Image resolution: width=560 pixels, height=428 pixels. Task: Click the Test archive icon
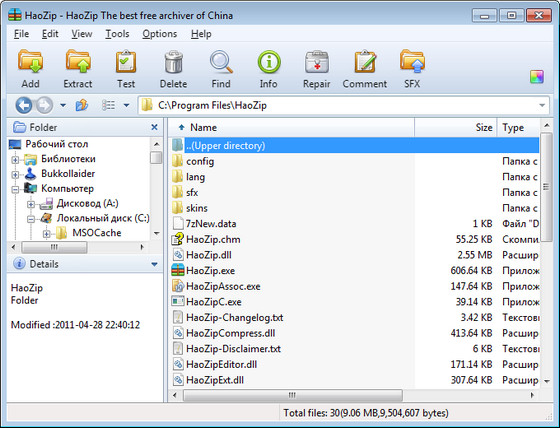126,62
